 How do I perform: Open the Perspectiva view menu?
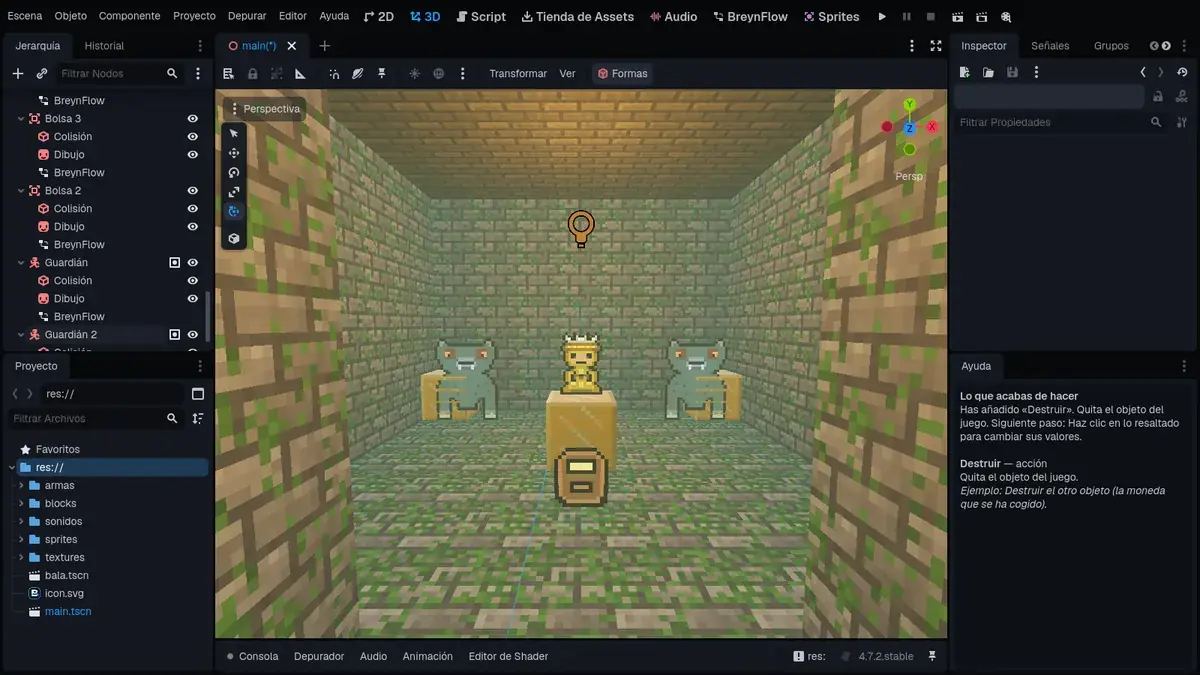click(265, 109)
